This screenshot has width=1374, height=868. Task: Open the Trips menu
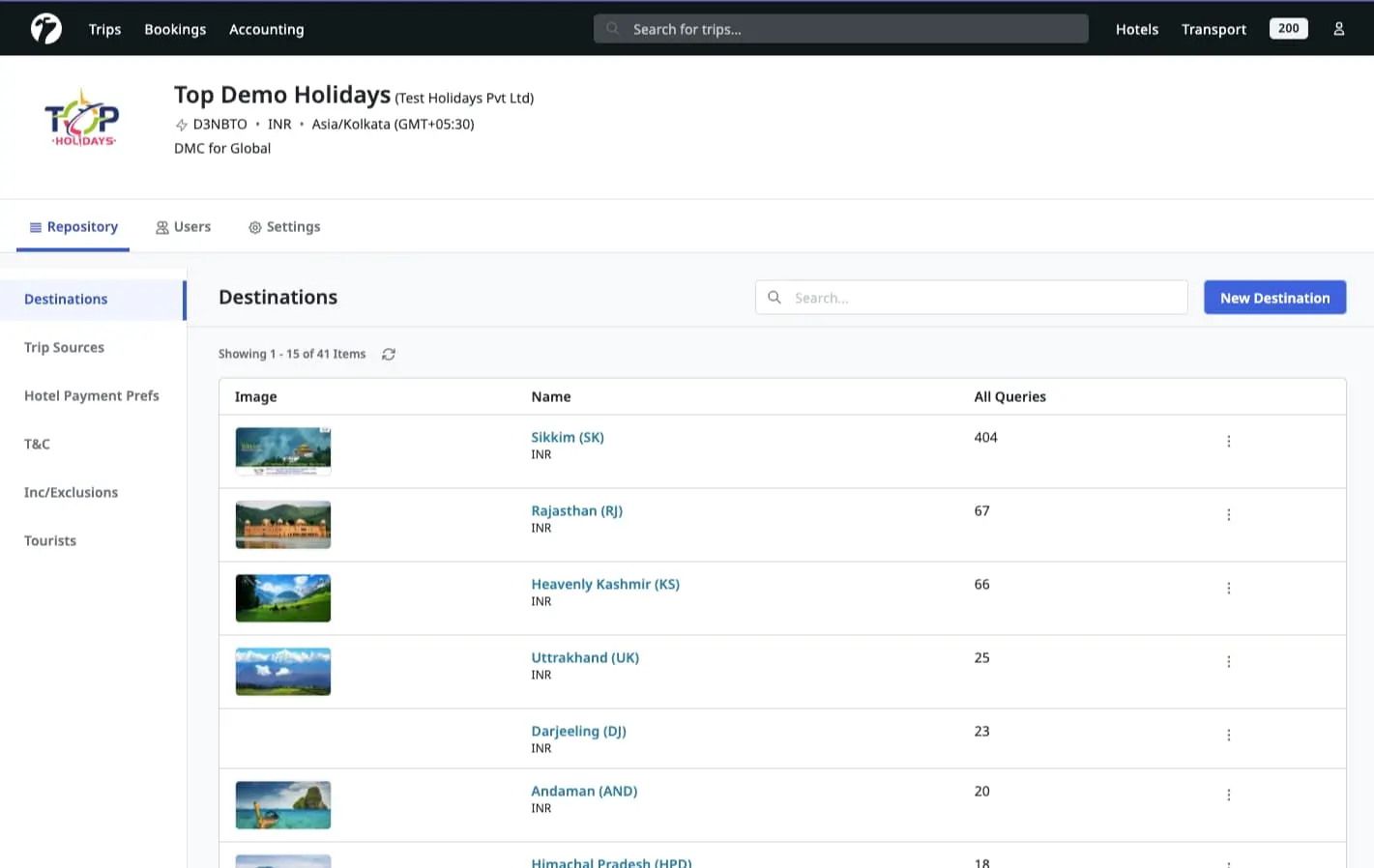104,29
